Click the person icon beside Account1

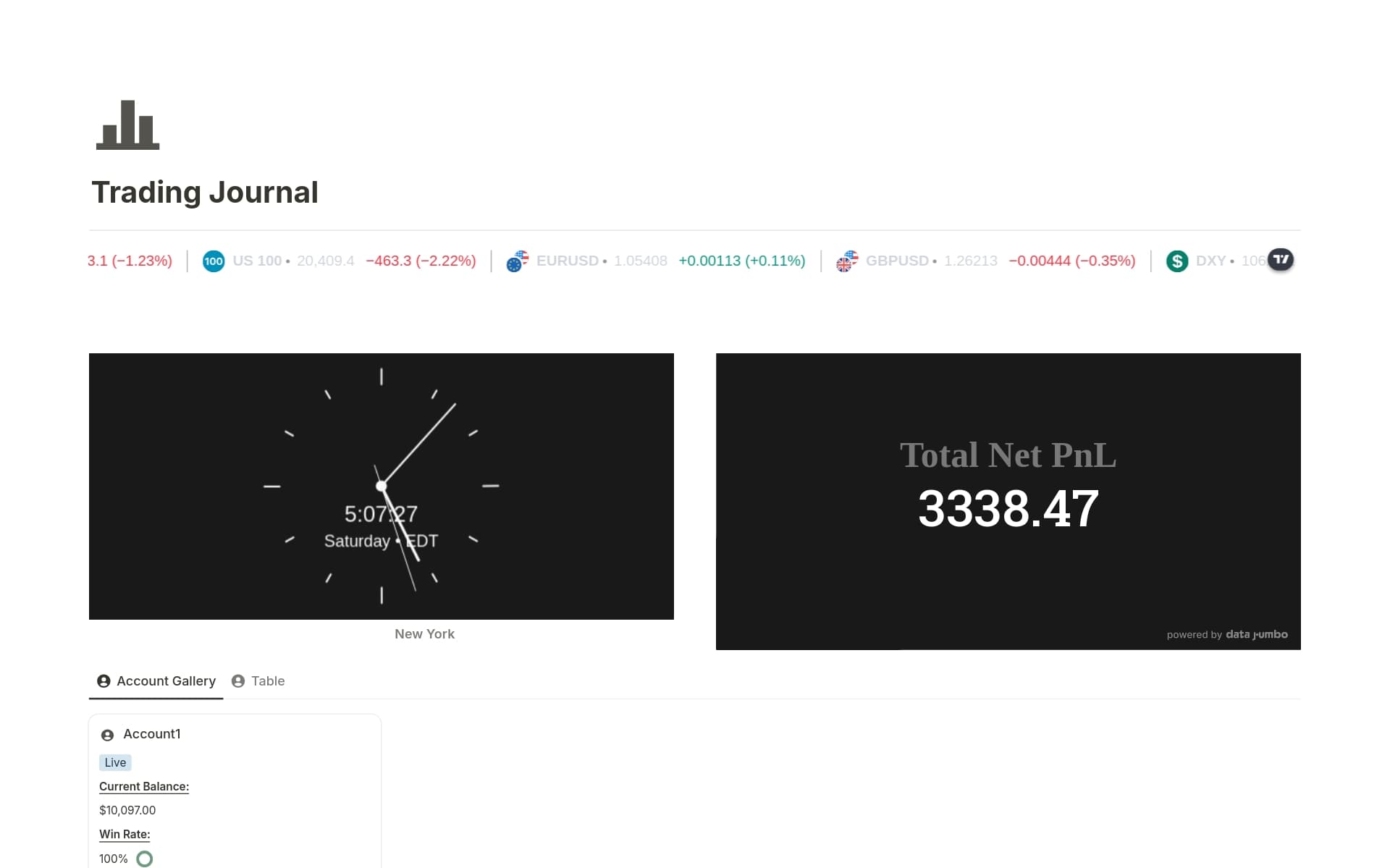(107, 734)
